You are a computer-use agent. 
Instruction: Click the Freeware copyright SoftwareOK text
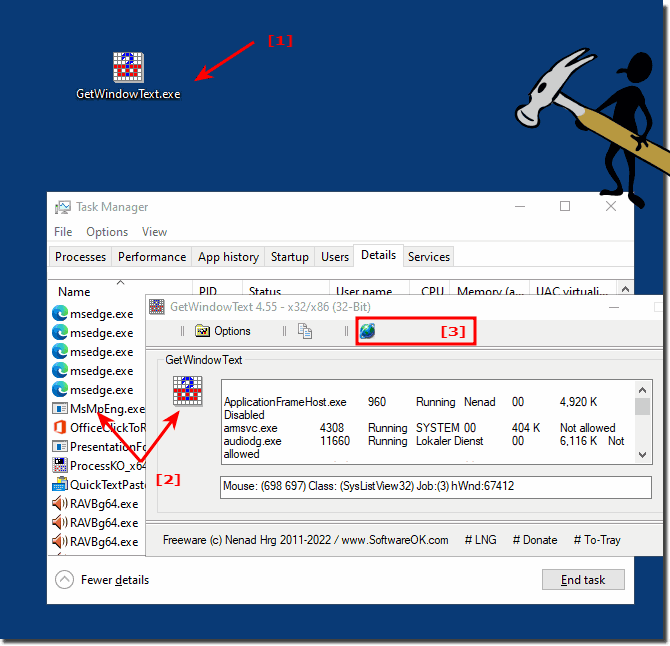[306, 540]
